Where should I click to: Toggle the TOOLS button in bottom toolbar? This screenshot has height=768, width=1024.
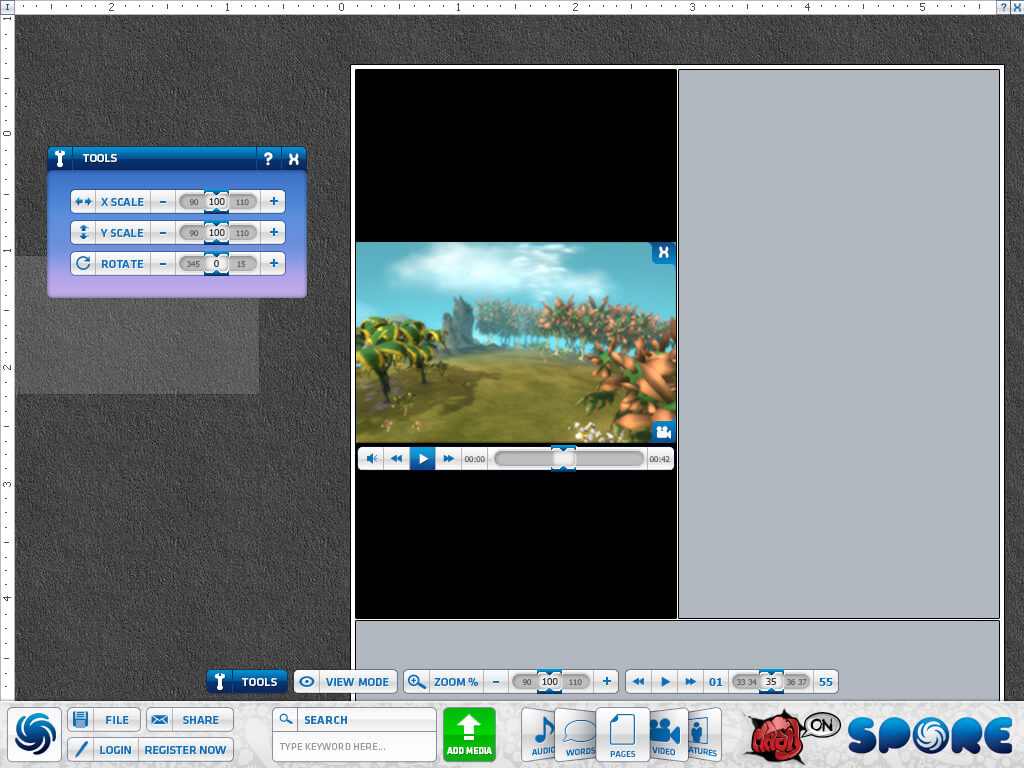(x=248, y=682)
